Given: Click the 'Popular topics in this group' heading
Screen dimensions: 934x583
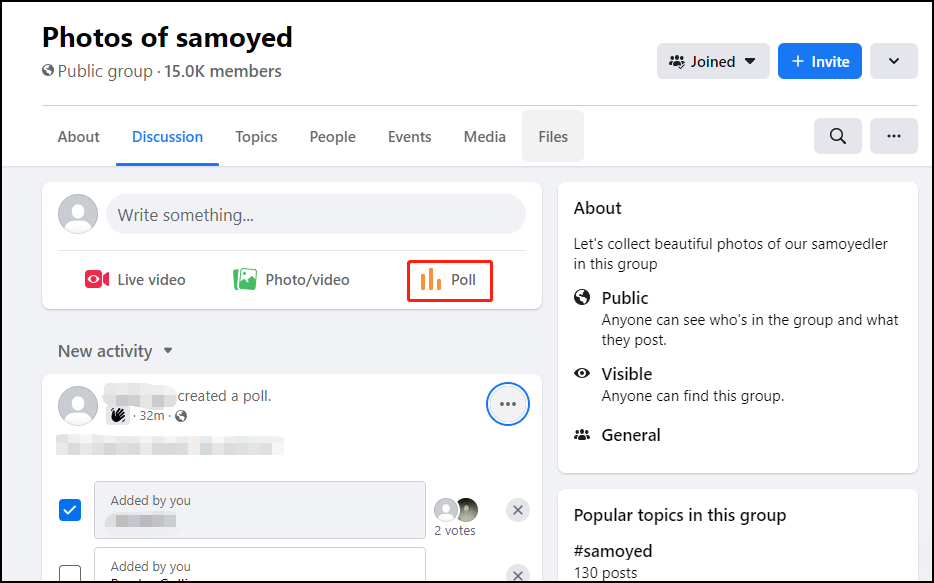Looking at the screenshot, I should (x=680, y=515).
